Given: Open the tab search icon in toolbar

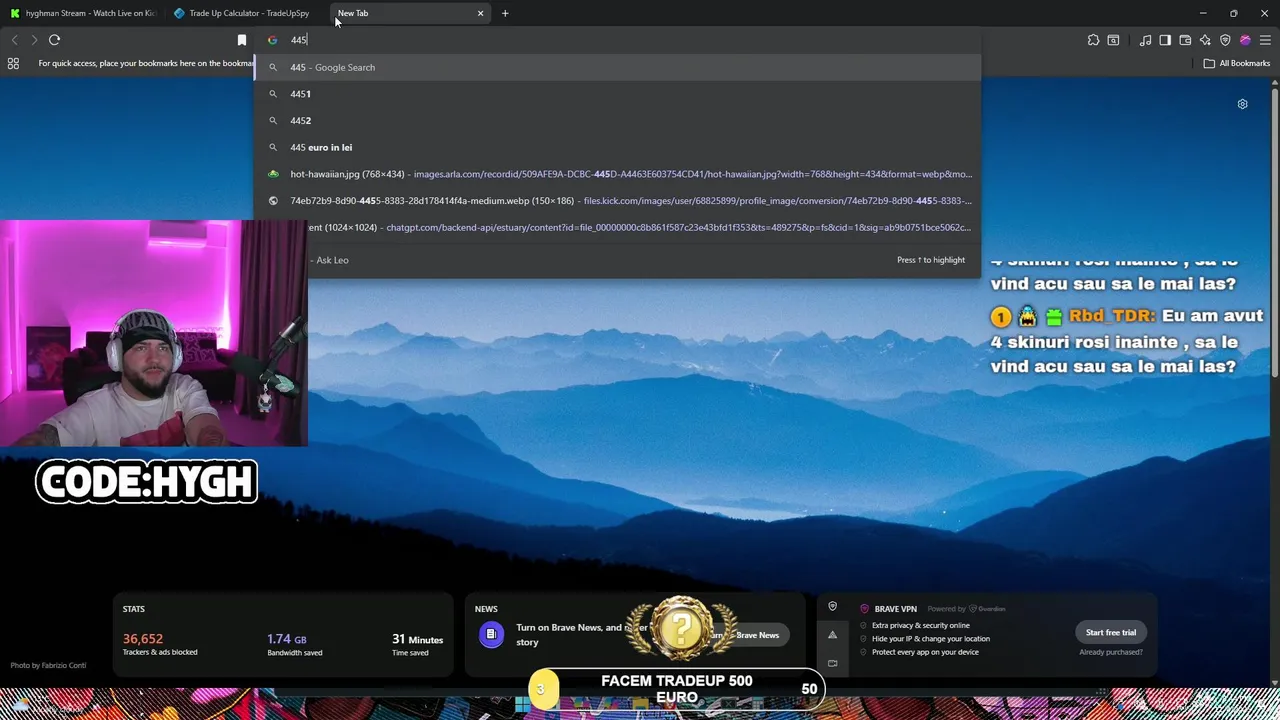Looking at the screenshot, I should point(1113,40).
